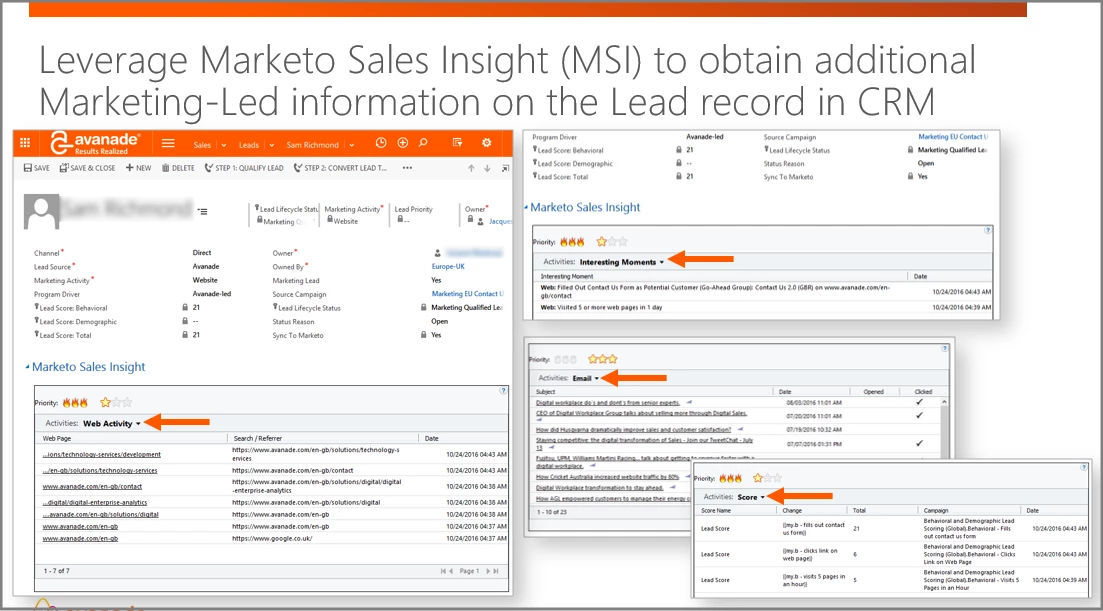Expand the chevron next to Sam Richmond

click(x=352, y=146)
